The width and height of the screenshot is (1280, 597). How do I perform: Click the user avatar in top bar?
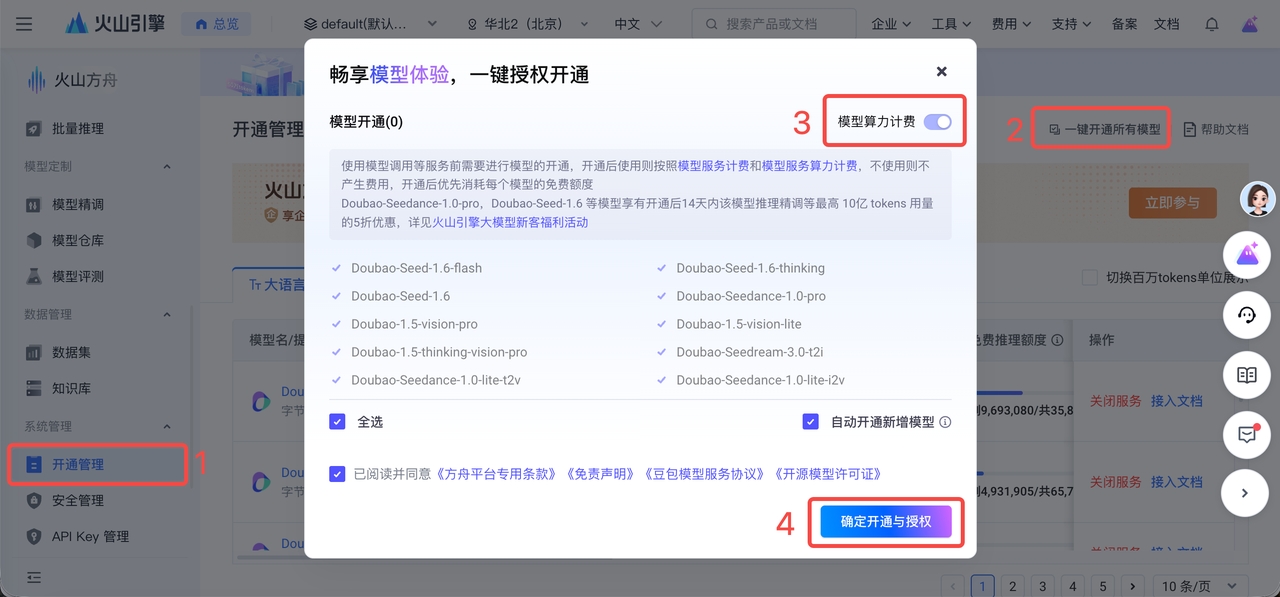coord(1250,24)
